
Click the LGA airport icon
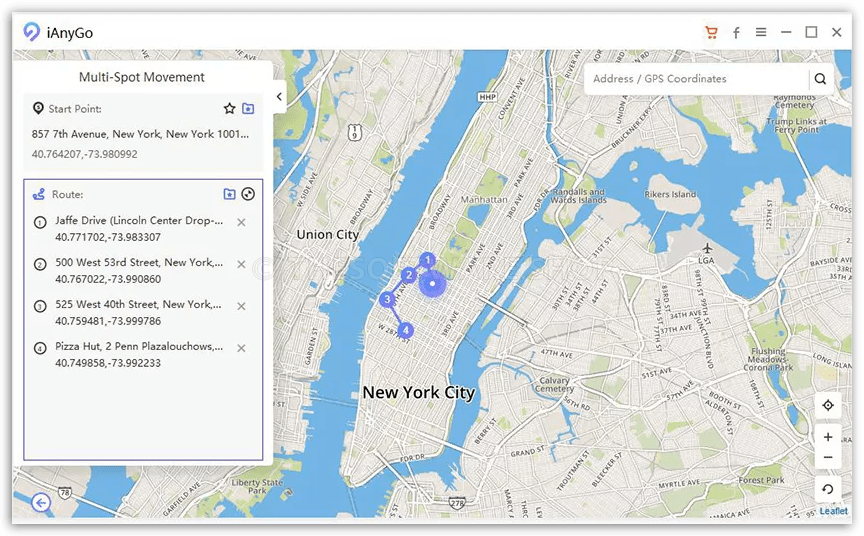707,248
